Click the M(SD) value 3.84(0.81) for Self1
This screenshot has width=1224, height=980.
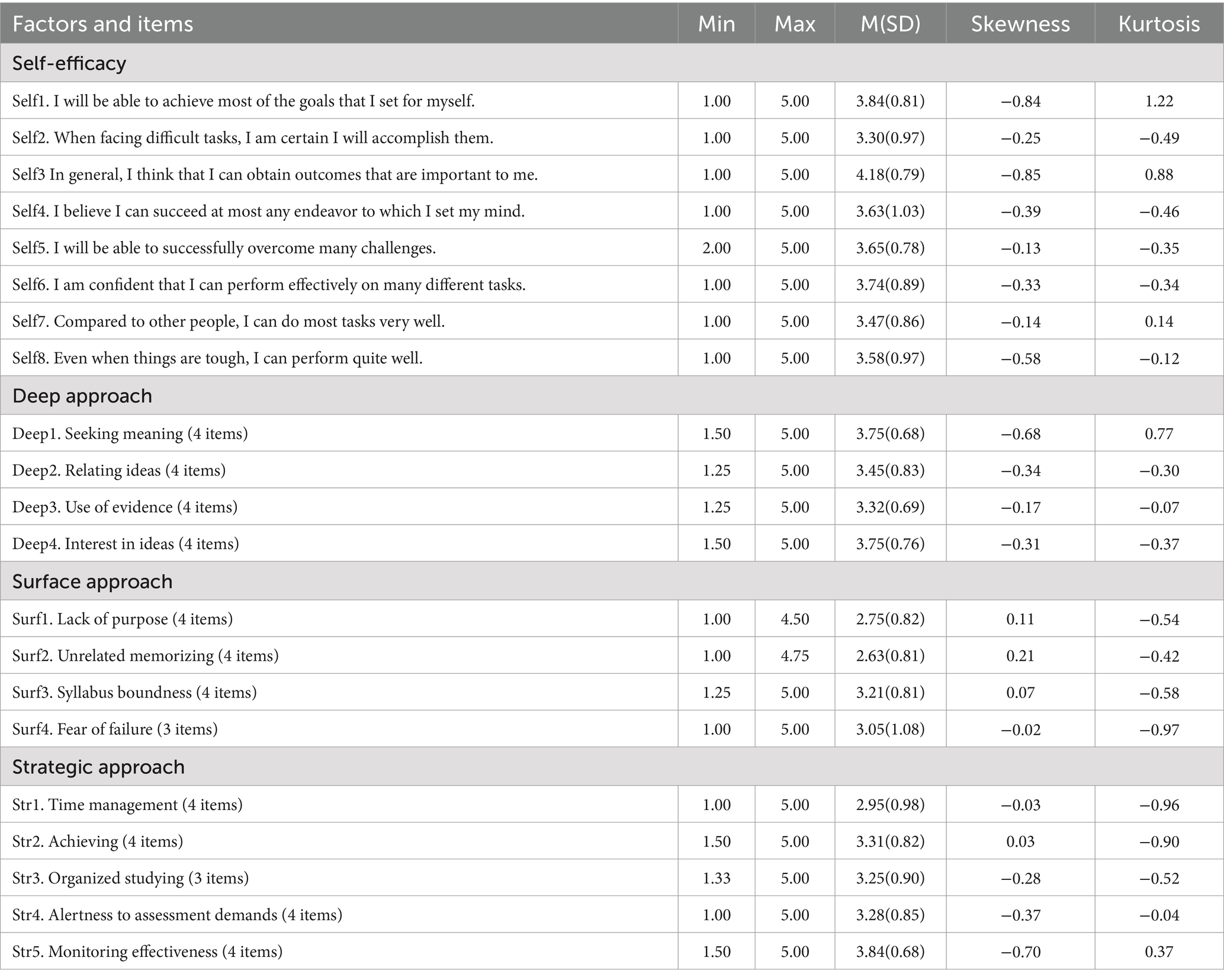[x=890, y=101]
